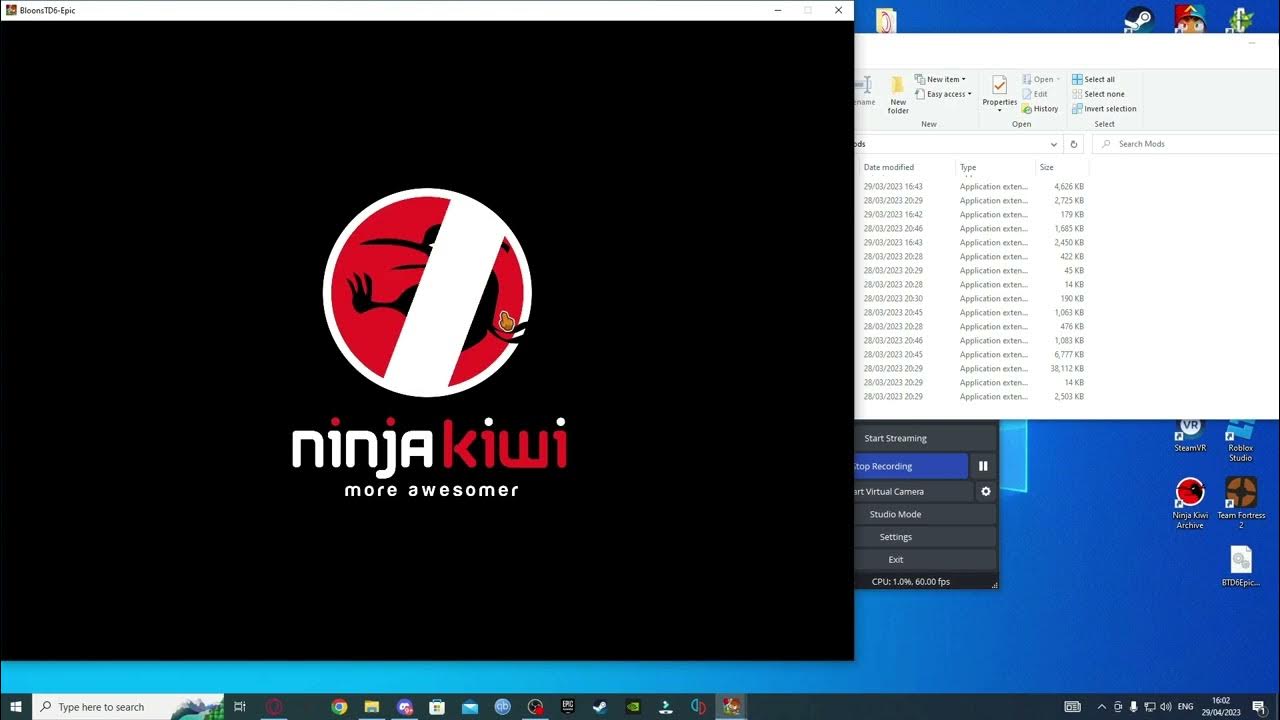Open the volume control in tray
The image size is (1280, 720).
click(x=1166, y=707)
